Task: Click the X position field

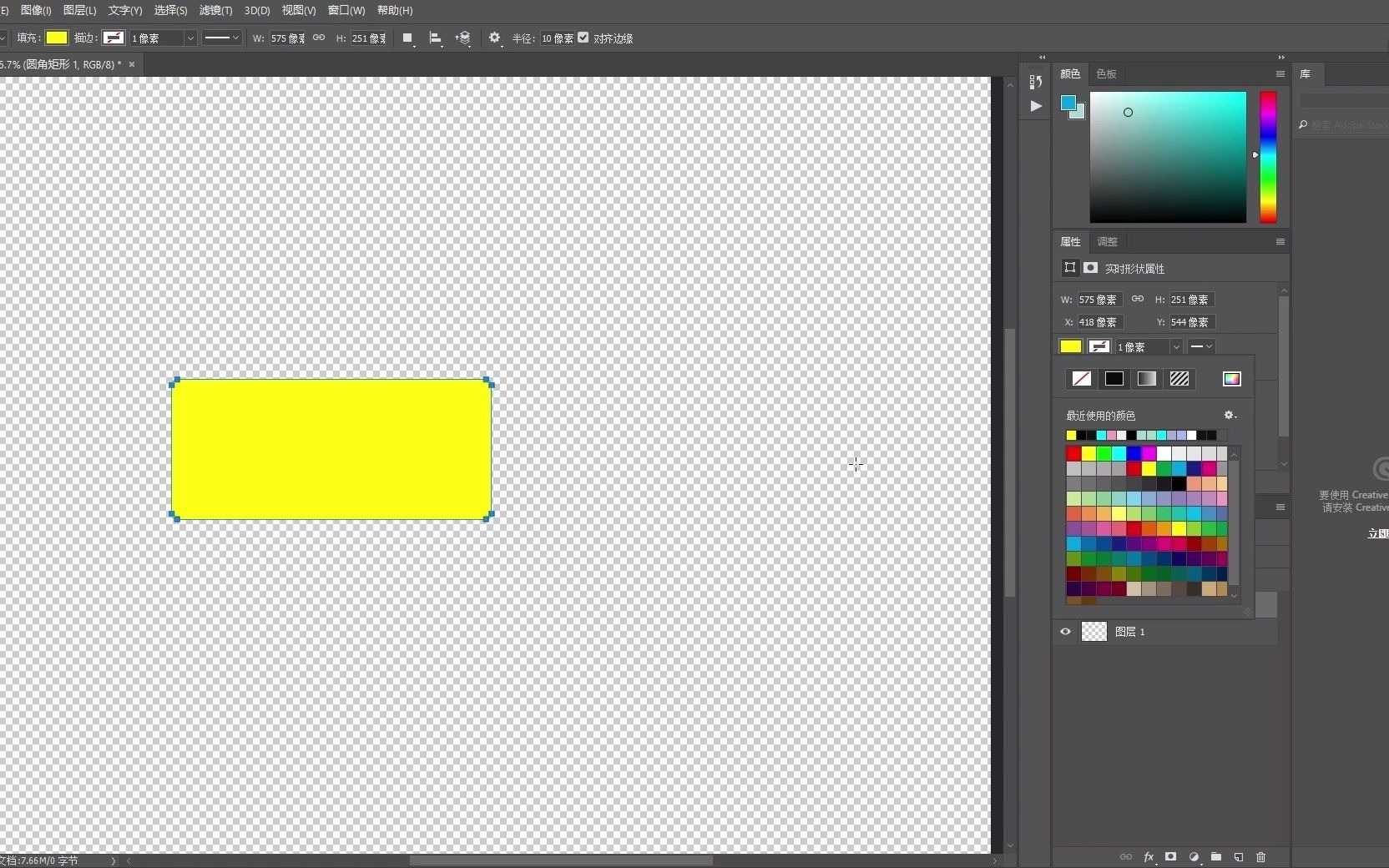Action: 1100,322
